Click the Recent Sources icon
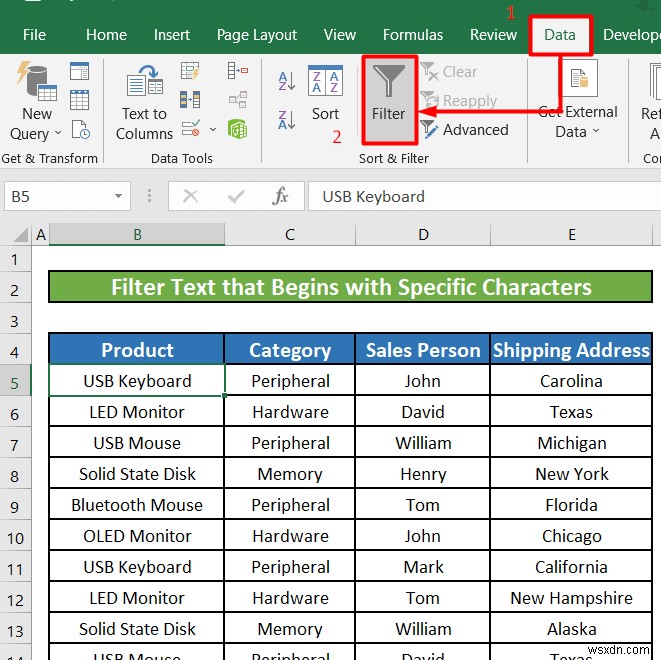This screenshot has width=661, height=660. pos(79,129)
